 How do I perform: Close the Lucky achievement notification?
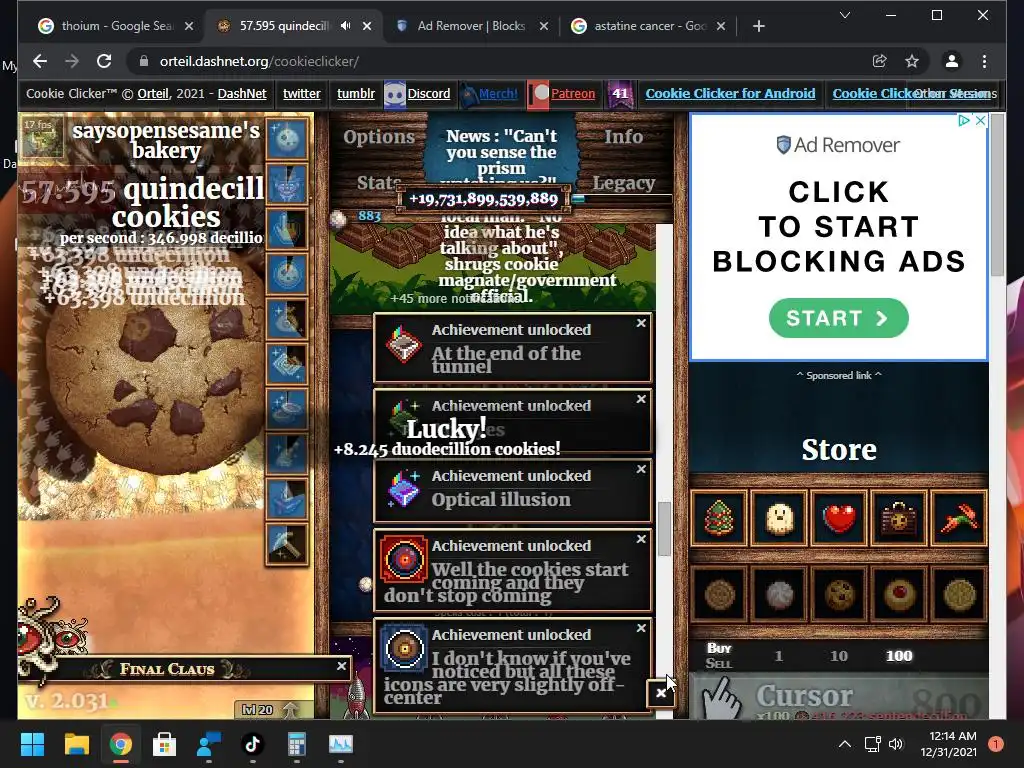(x=641, y=398)
